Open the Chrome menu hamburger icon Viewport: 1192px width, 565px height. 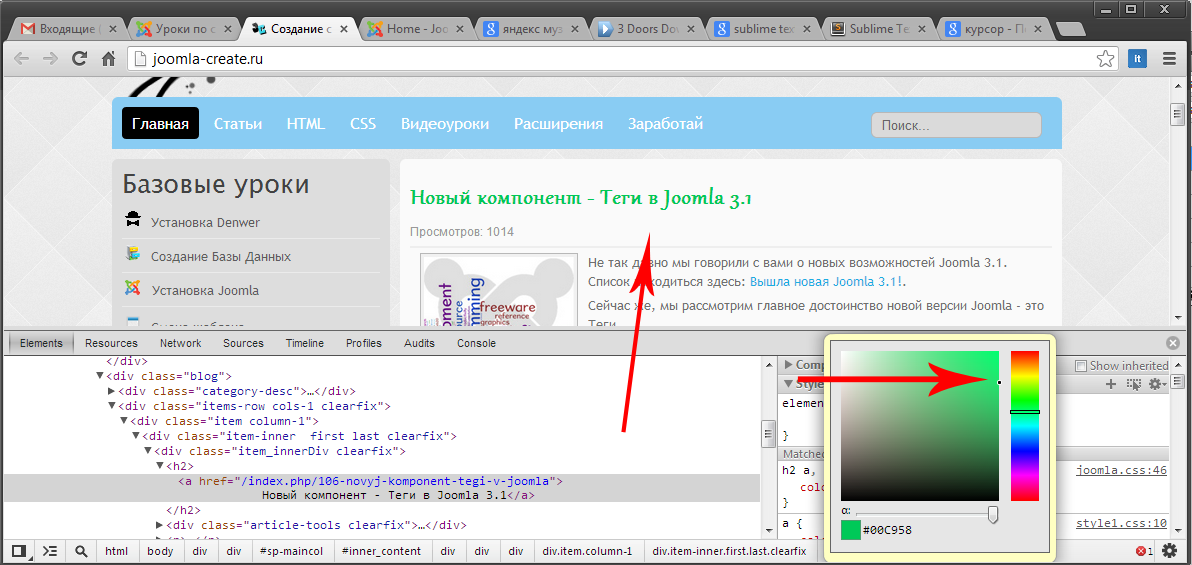1168,59
